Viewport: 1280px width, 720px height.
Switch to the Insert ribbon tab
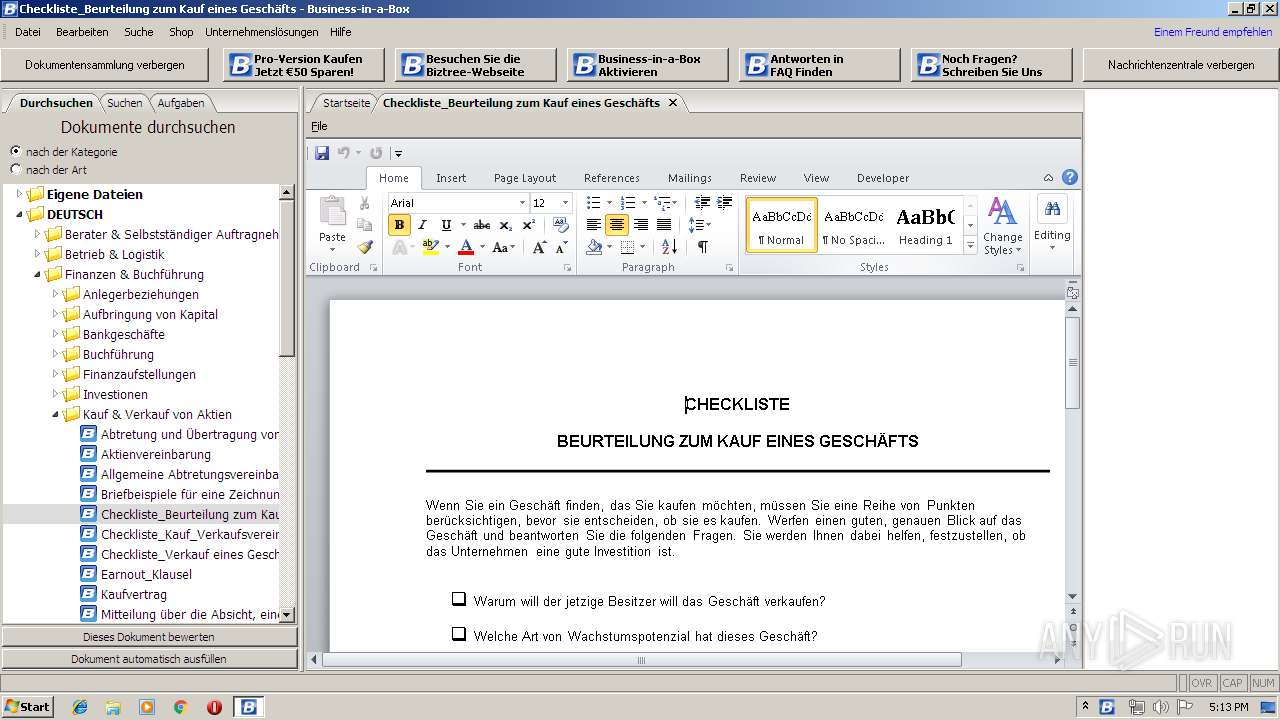click(x=451, y=178)
